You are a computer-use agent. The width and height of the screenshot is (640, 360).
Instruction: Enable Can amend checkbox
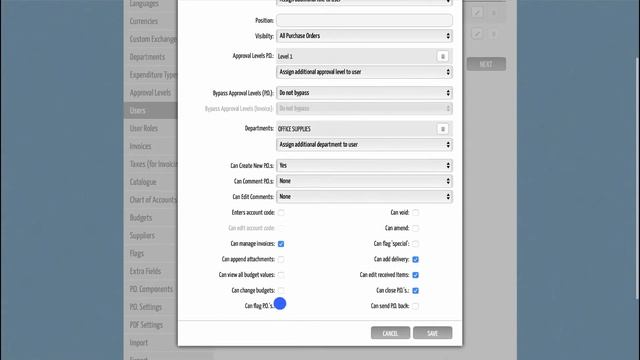[x=415, y=228]
